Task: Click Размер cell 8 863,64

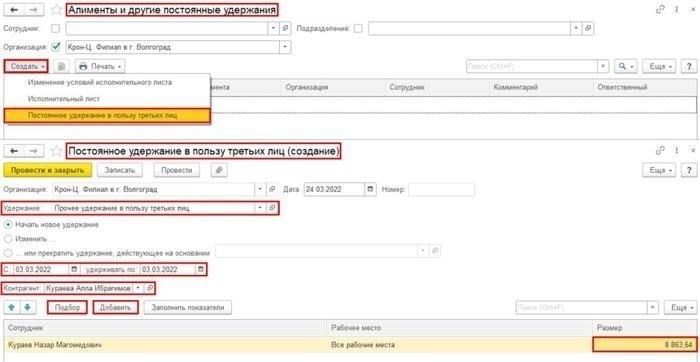Action: (644, 345)
